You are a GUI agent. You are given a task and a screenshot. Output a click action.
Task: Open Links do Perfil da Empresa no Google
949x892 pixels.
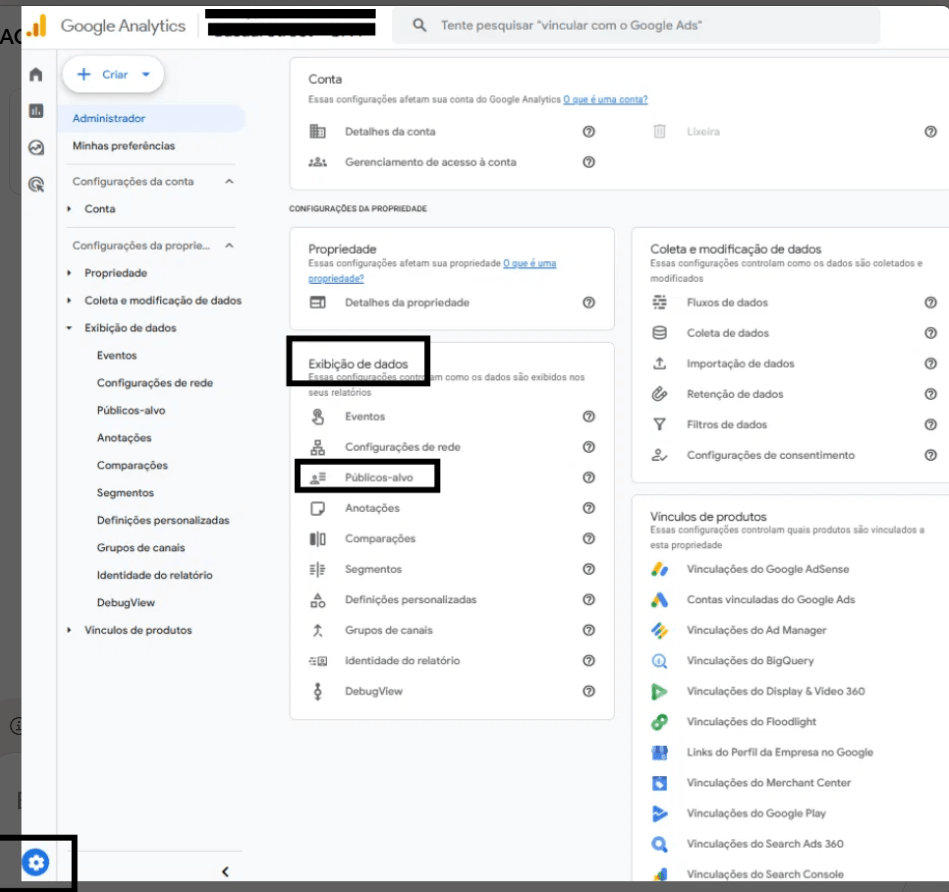pos(780,752)
